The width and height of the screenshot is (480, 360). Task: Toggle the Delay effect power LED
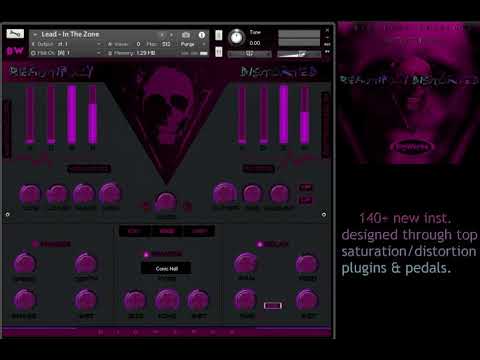coord(260,244)
